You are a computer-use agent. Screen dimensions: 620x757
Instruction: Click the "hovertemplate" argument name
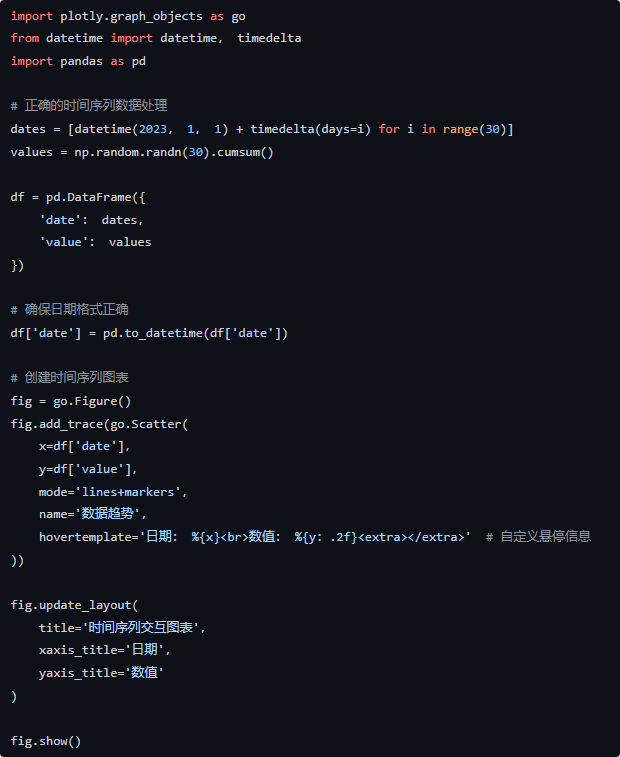(x=85, y=536)
